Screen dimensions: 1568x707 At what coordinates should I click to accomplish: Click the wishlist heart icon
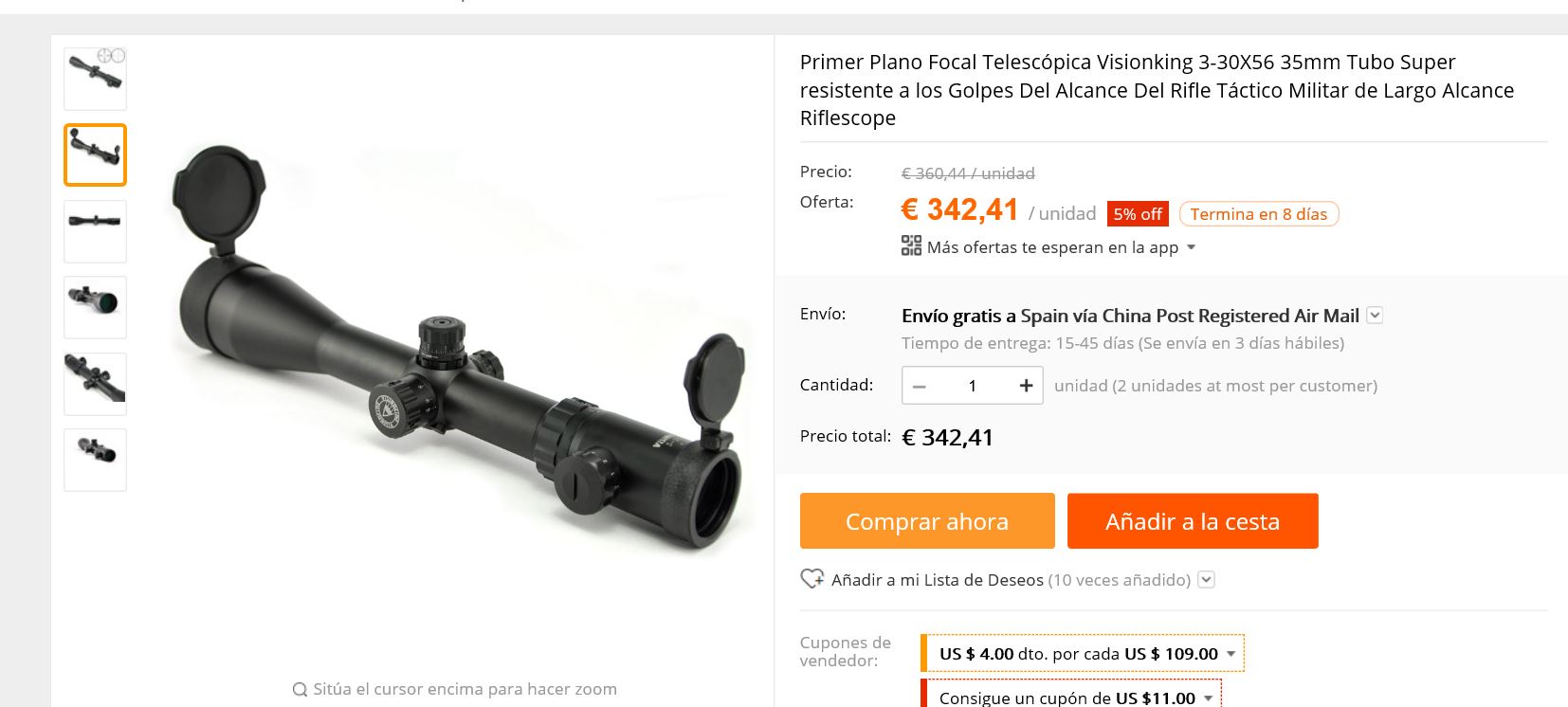tap(812, 578)
